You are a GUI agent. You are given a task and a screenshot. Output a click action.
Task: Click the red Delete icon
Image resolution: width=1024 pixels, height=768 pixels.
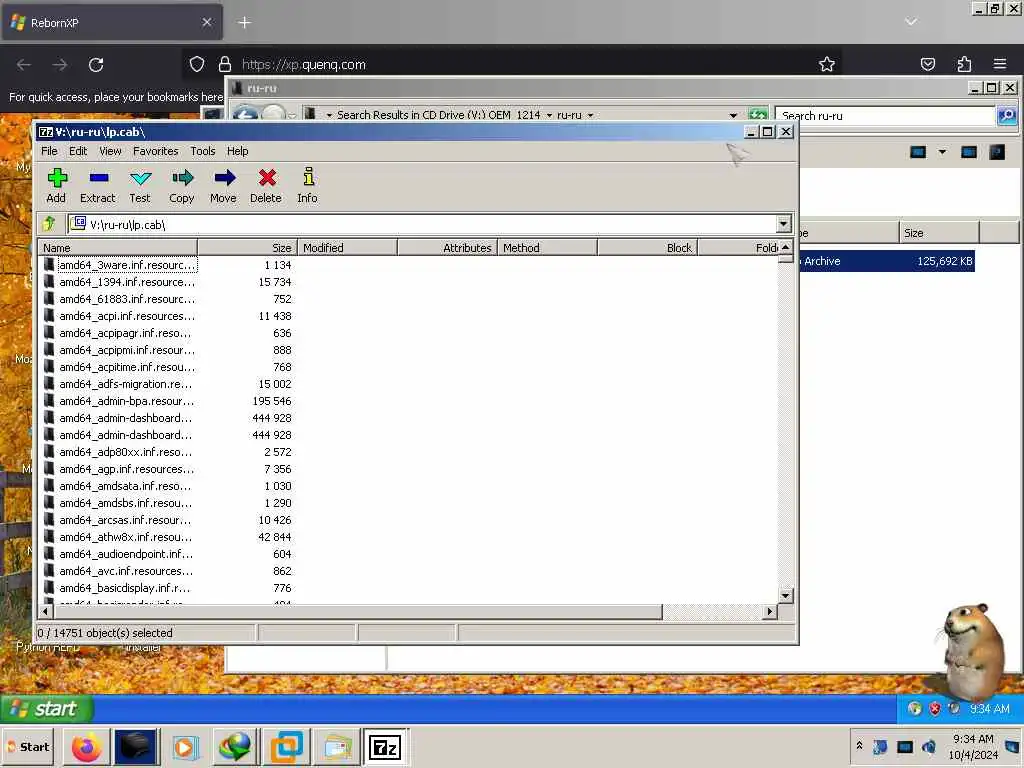click(266, 185)
